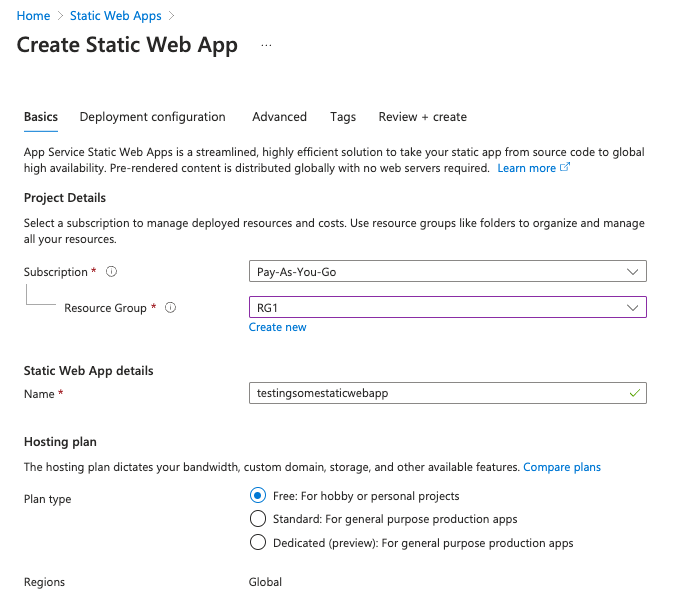The height and width of the screenshot is (608, 685).
Task: Open the Compare plans link
Action: coord(562,467)
